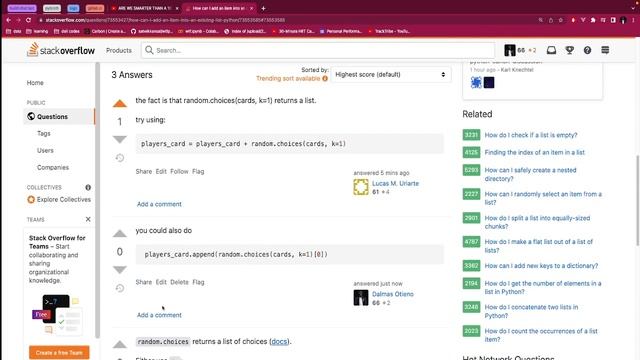Open 'How can I randomly select an item' link
The width and height of the screenshot is (640, 360).
tap(543, 198)
